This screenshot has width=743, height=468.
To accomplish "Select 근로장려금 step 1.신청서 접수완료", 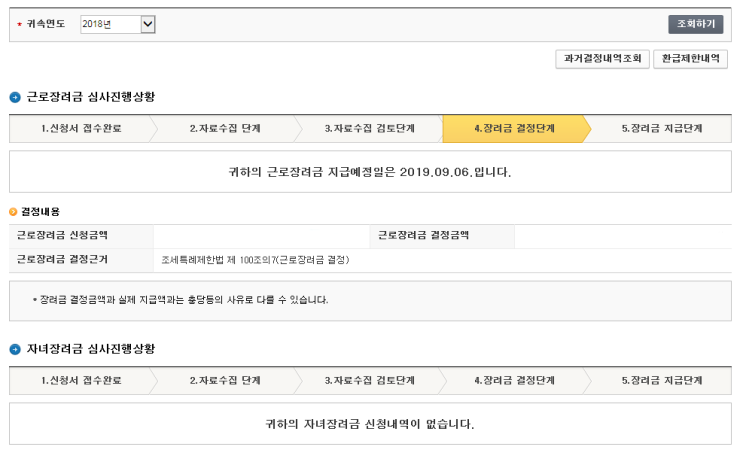I will point(81,128).
